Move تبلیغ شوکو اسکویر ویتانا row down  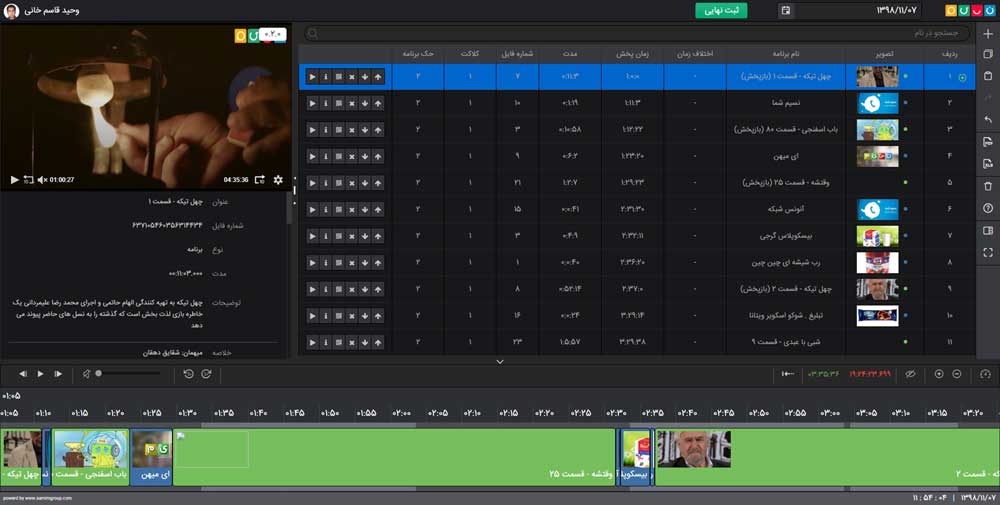click(365, 316)
